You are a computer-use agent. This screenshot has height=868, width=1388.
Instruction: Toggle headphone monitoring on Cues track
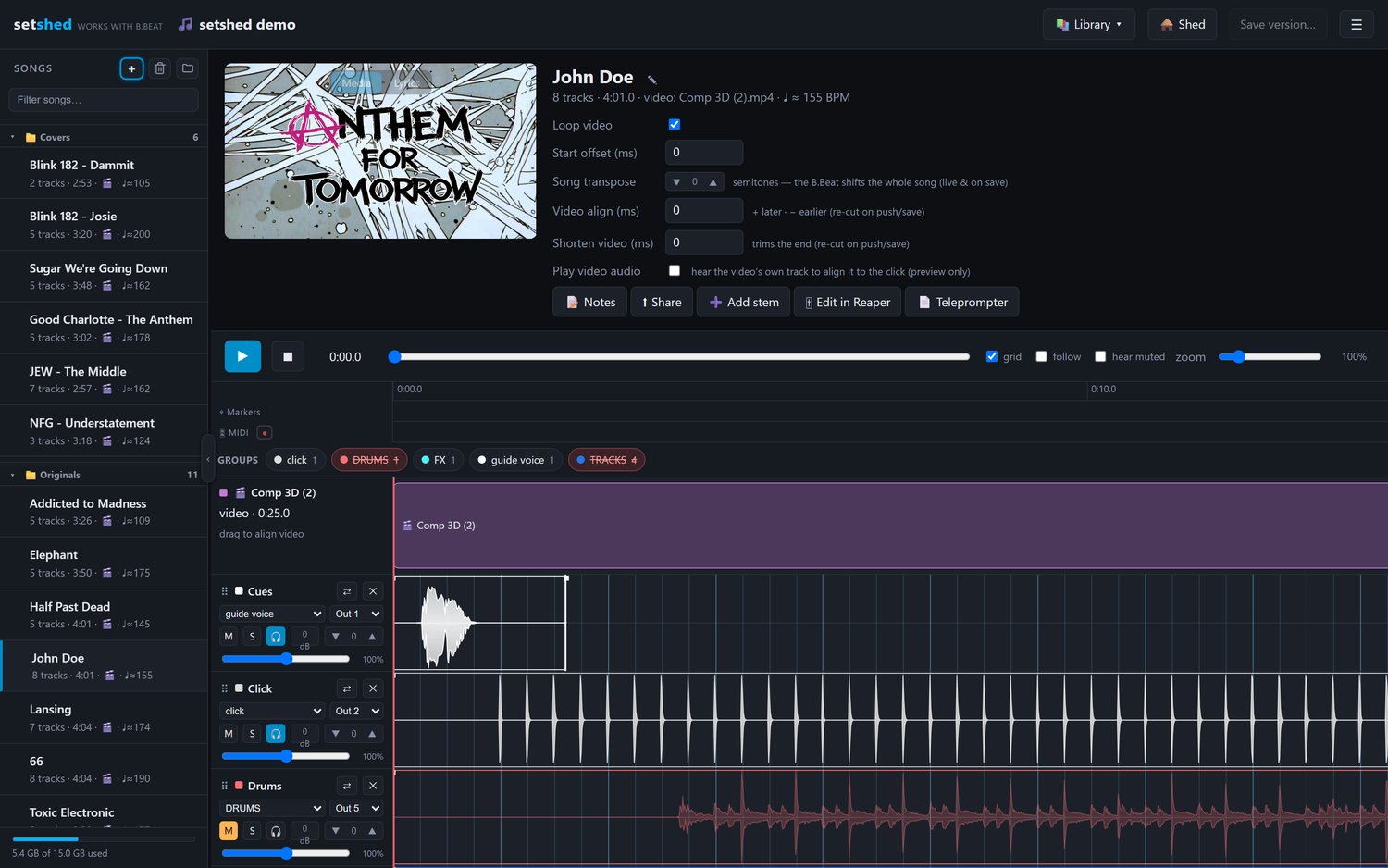click(276, 637)
